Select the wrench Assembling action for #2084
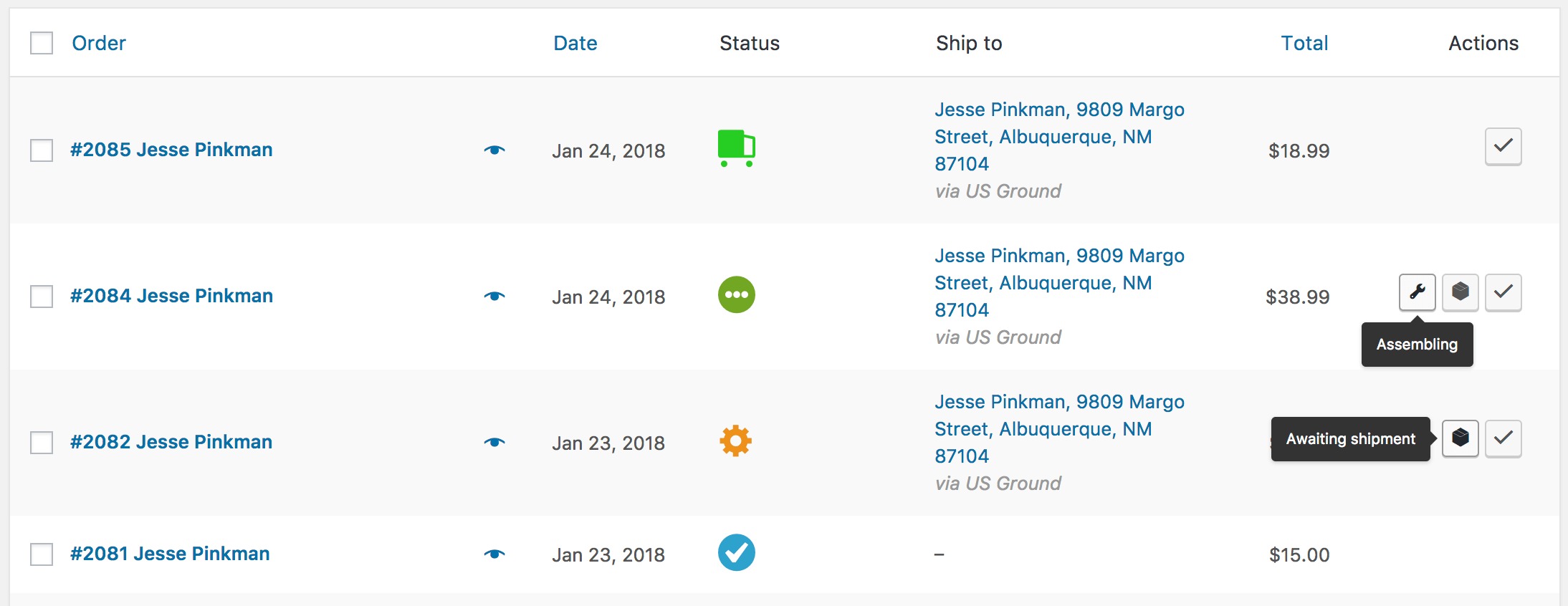The width and height of the screenshot is (1568, 606). pyautogui.click(x=1416, y=293)
